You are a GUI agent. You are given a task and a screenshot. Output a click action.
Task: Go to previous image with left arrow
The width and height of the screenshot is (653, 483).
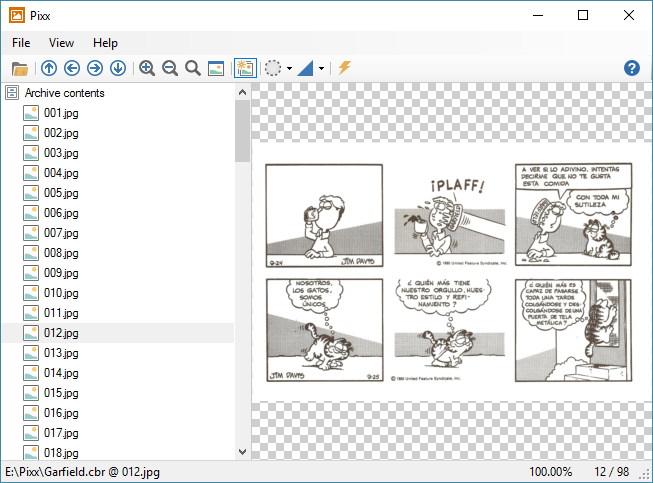[x=72, y=68]
